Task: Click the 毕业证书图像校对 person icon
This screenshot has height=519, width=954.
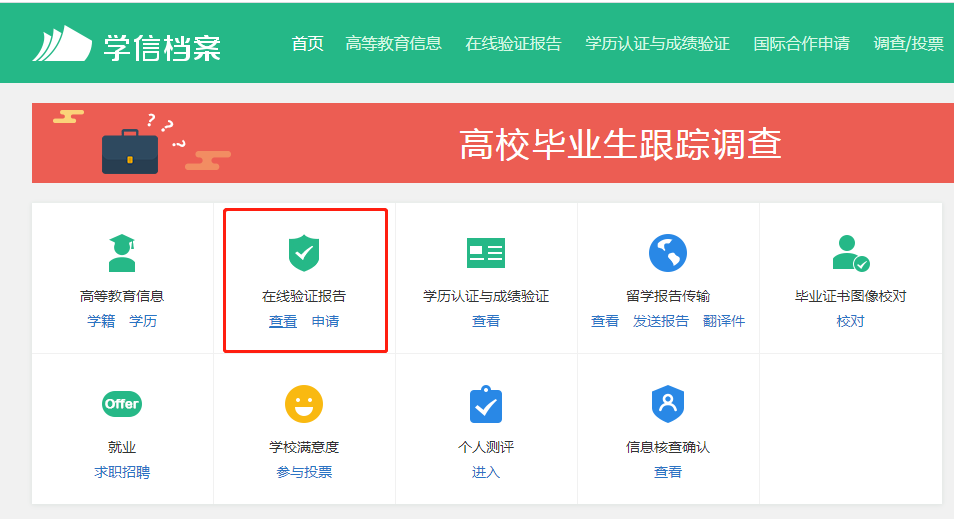Action: [850, 253]
